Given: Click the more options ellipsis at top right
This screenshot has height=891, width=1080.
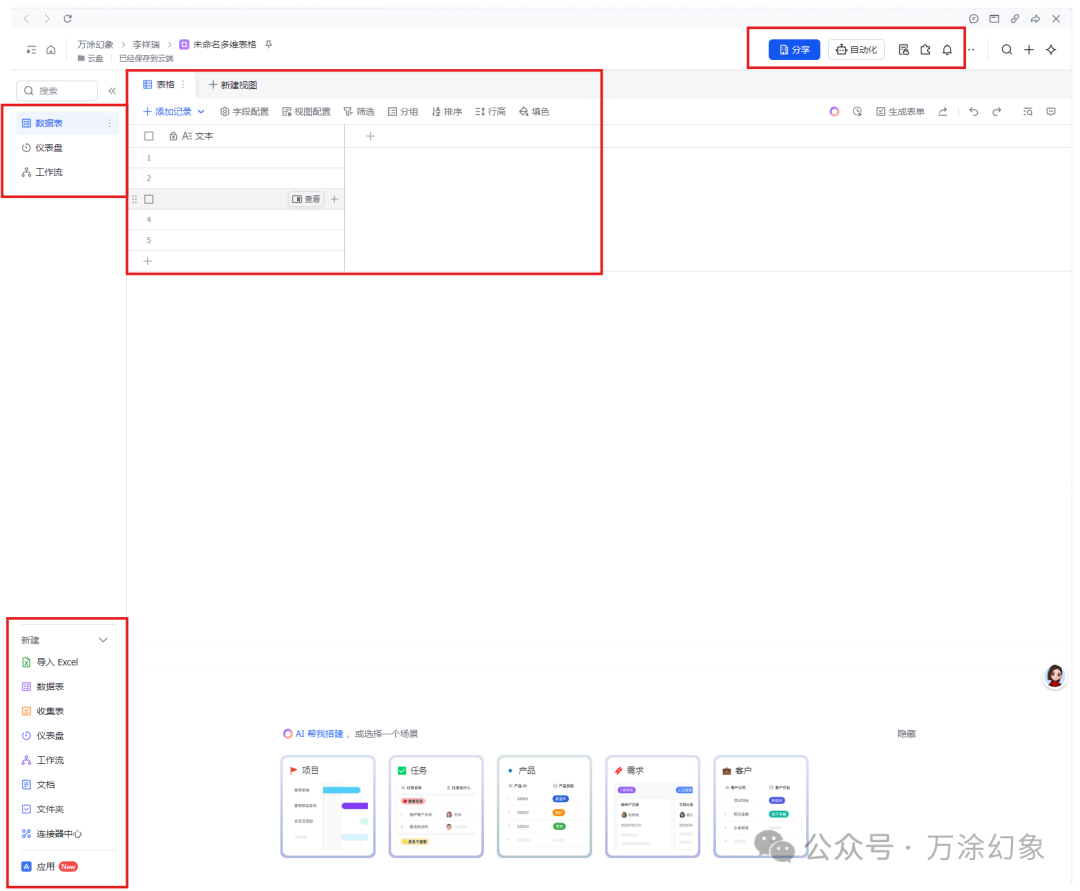Looking at the screenshot, I should pyautogui.click(x=970, y=49).
